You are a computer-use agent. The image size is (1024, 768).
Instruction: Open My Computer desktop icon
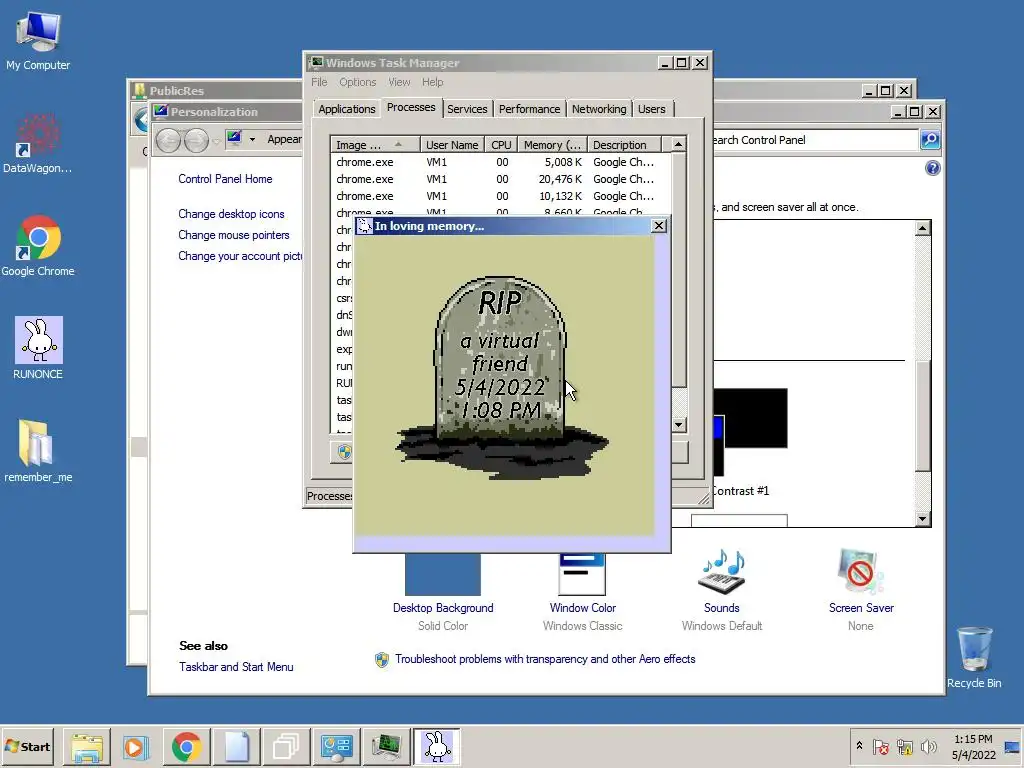click(x=38, y=40)
